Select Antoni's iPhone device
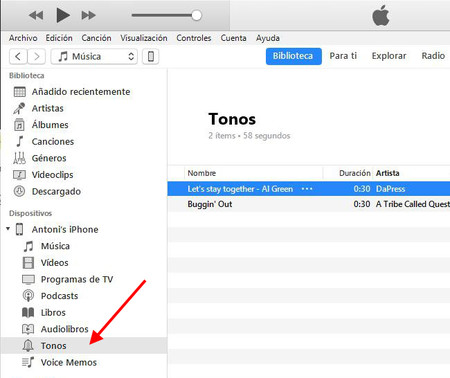 point(65,229)
